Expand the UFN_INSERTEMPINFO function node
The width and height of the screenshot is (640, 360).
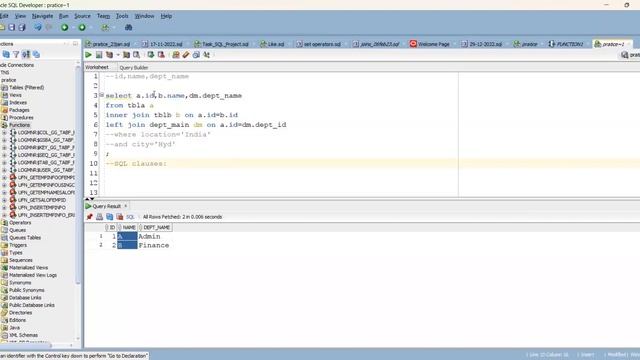click(4, 208)
